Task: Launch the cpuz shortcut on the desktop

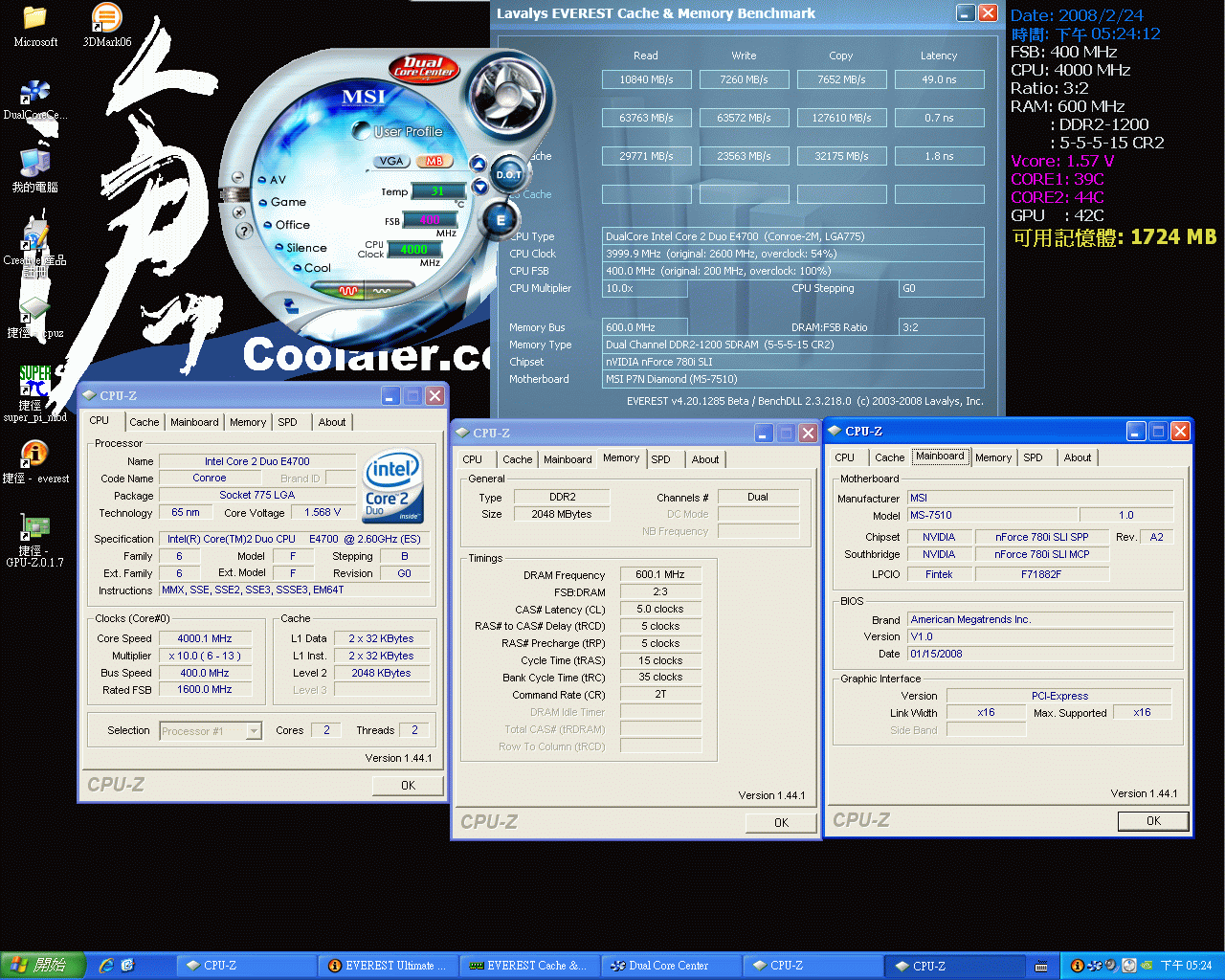Action: click(35, 319)
